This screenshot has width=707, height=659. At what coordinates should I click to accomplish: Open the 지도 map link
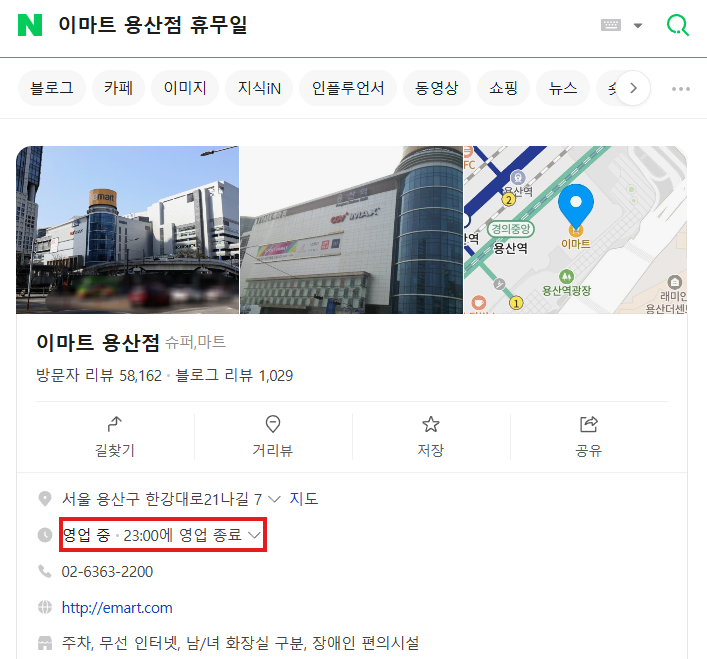(304, 499)
